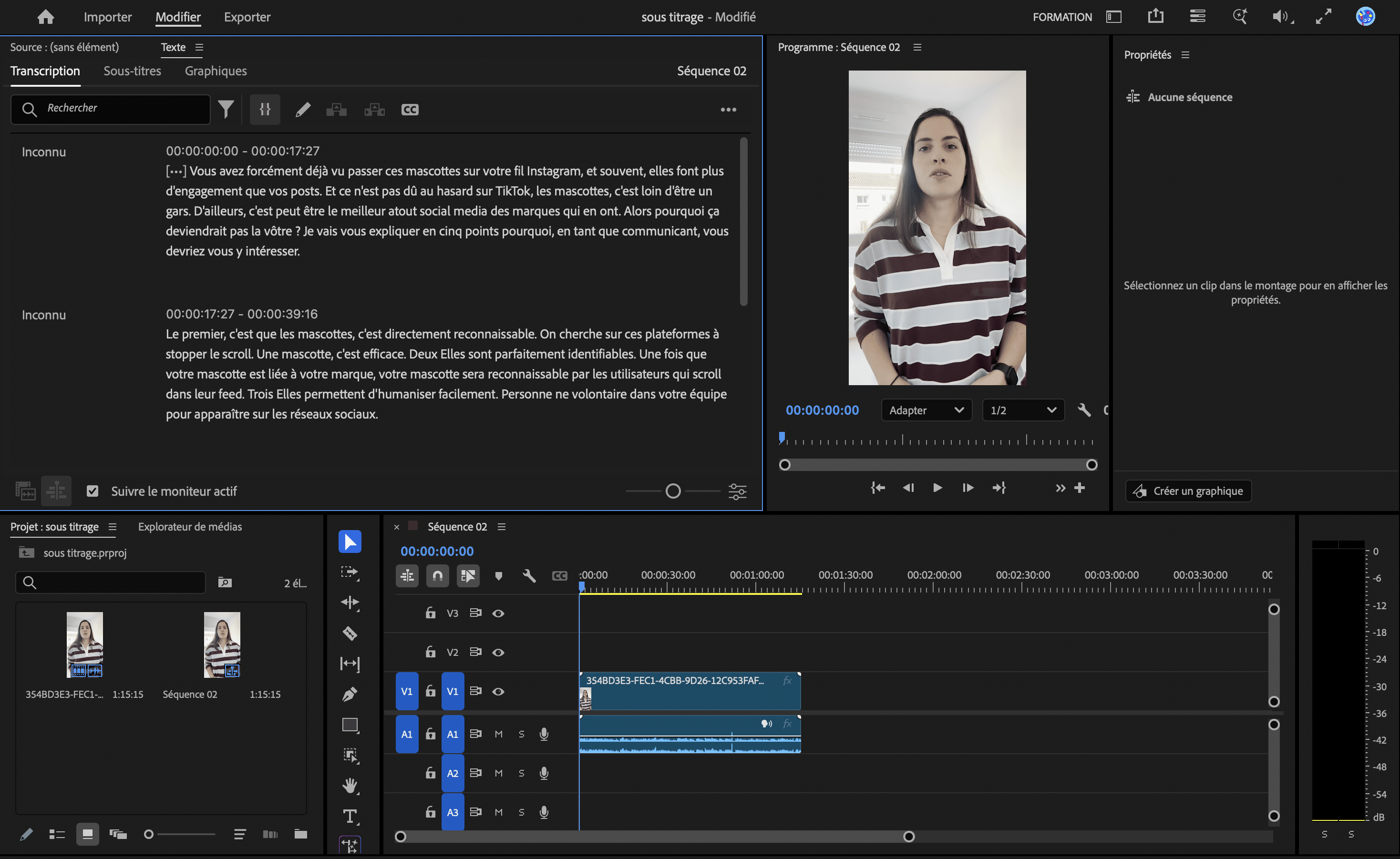Mute the A1 audio track
The image size is (1400, 859).
pyautogui.click(x=498, y=734)
